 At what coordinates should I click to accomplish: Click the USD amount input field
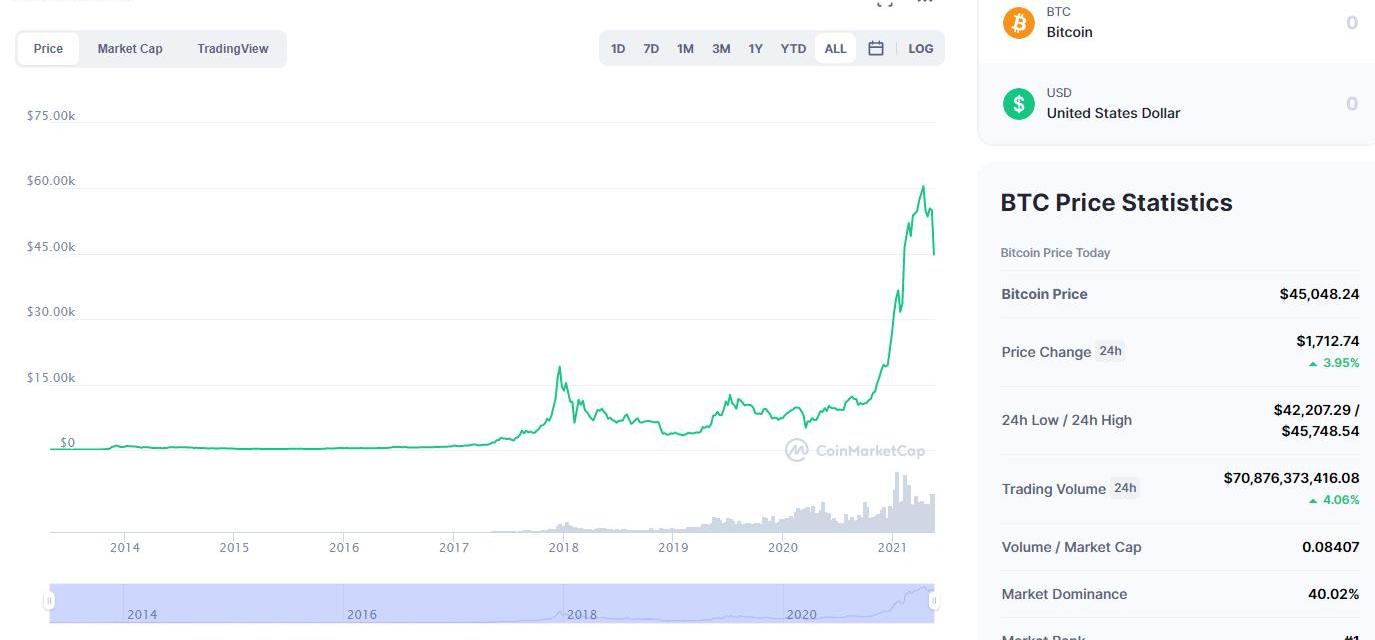pyautogui.click(x=1300, y=103)
